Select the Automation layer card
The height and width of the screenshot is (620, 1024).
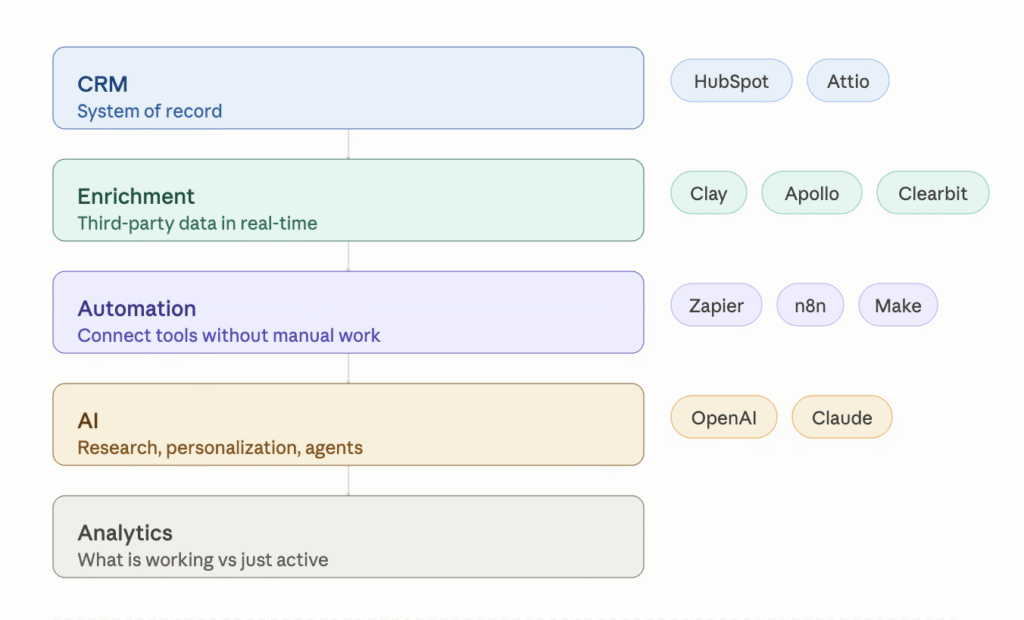pos(348,312)
